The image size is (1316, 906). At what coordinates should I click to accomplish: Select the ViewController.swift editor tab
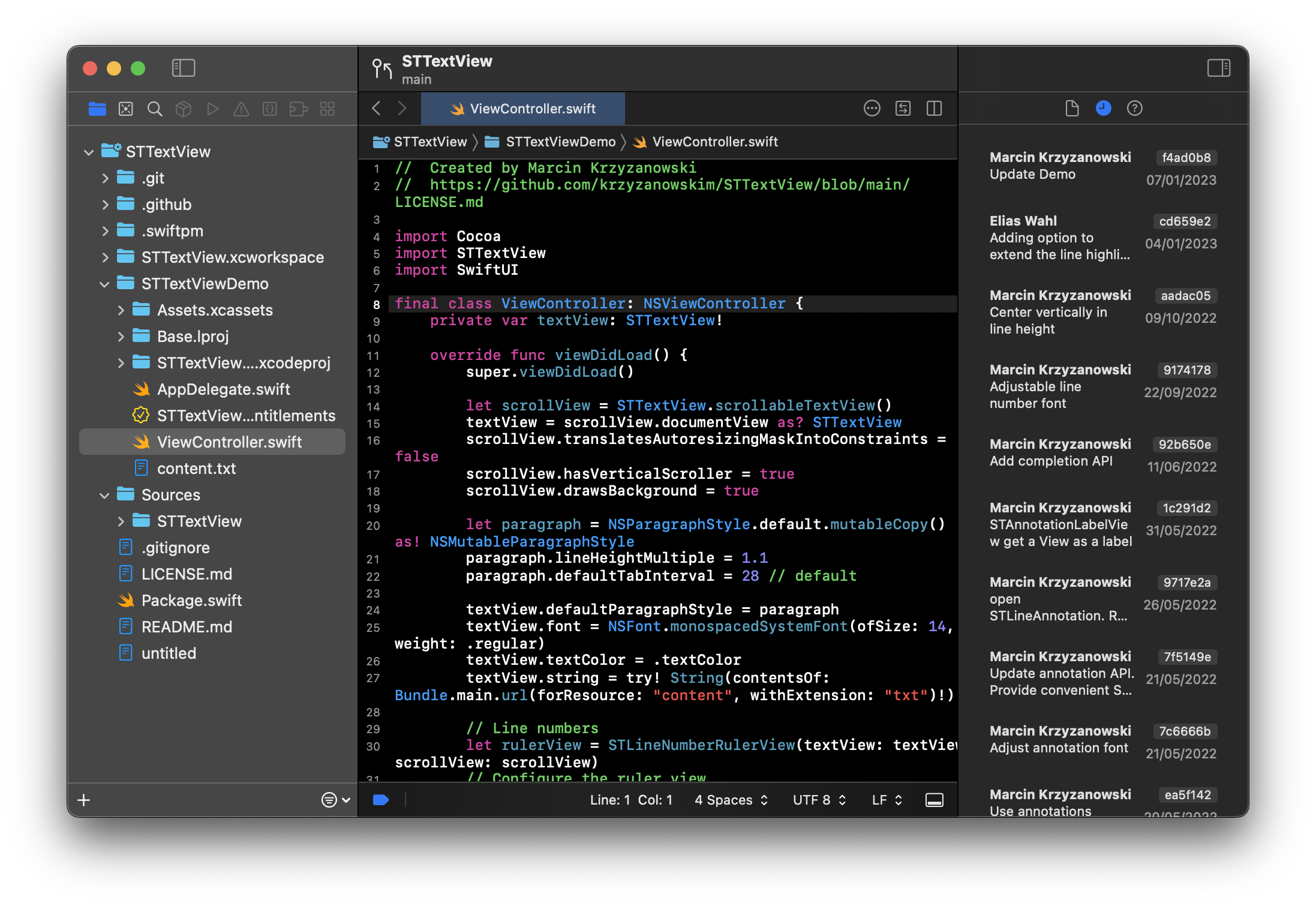tap(523, 109)
